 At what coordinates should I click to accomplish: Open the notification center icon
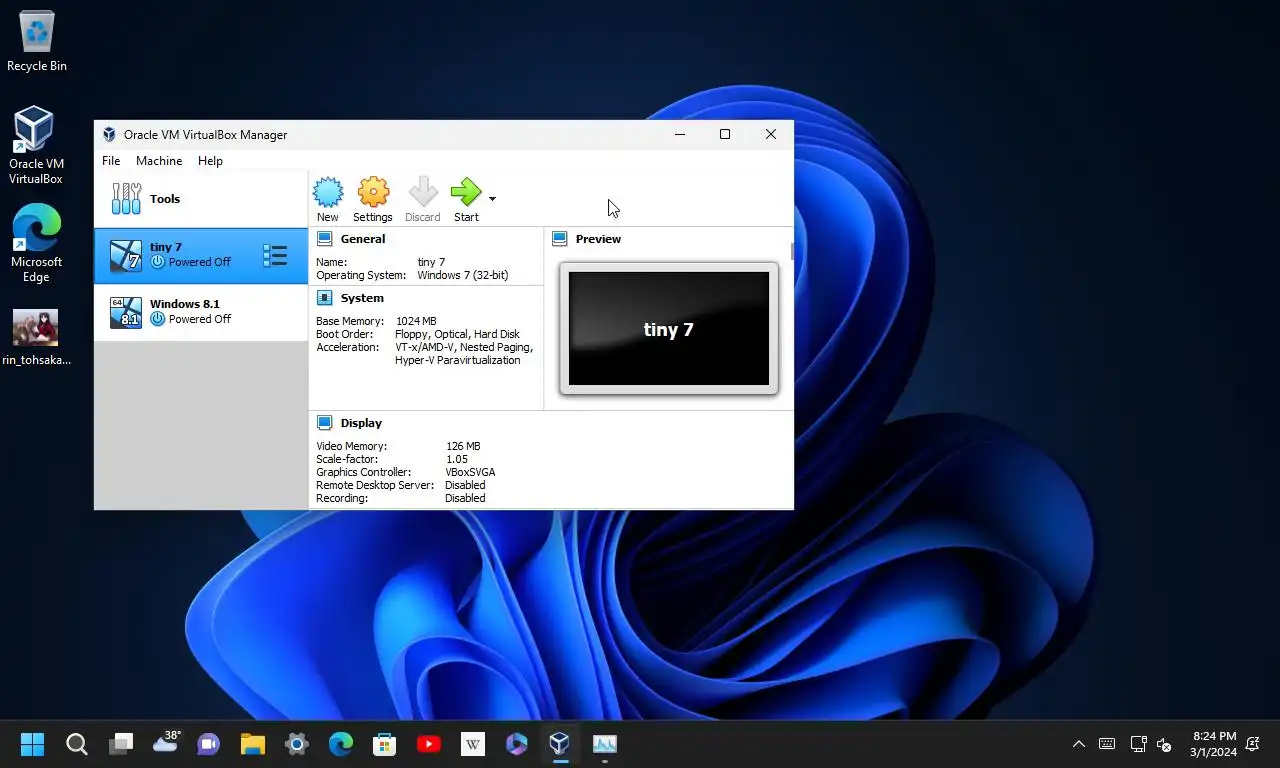pyautogui.click(x=1253, y=744)
